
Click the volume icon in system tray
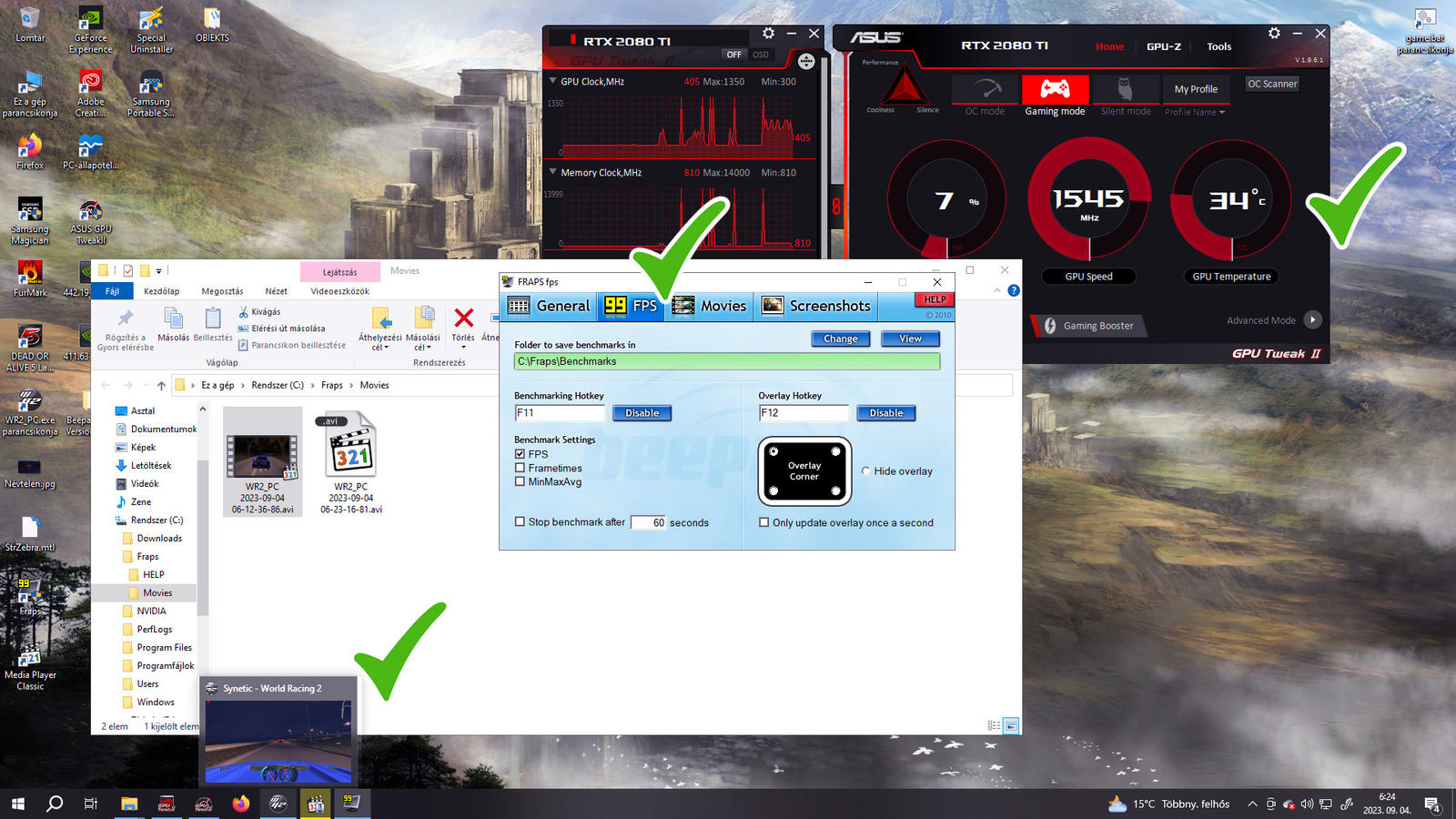click(x=1307, y=804)
